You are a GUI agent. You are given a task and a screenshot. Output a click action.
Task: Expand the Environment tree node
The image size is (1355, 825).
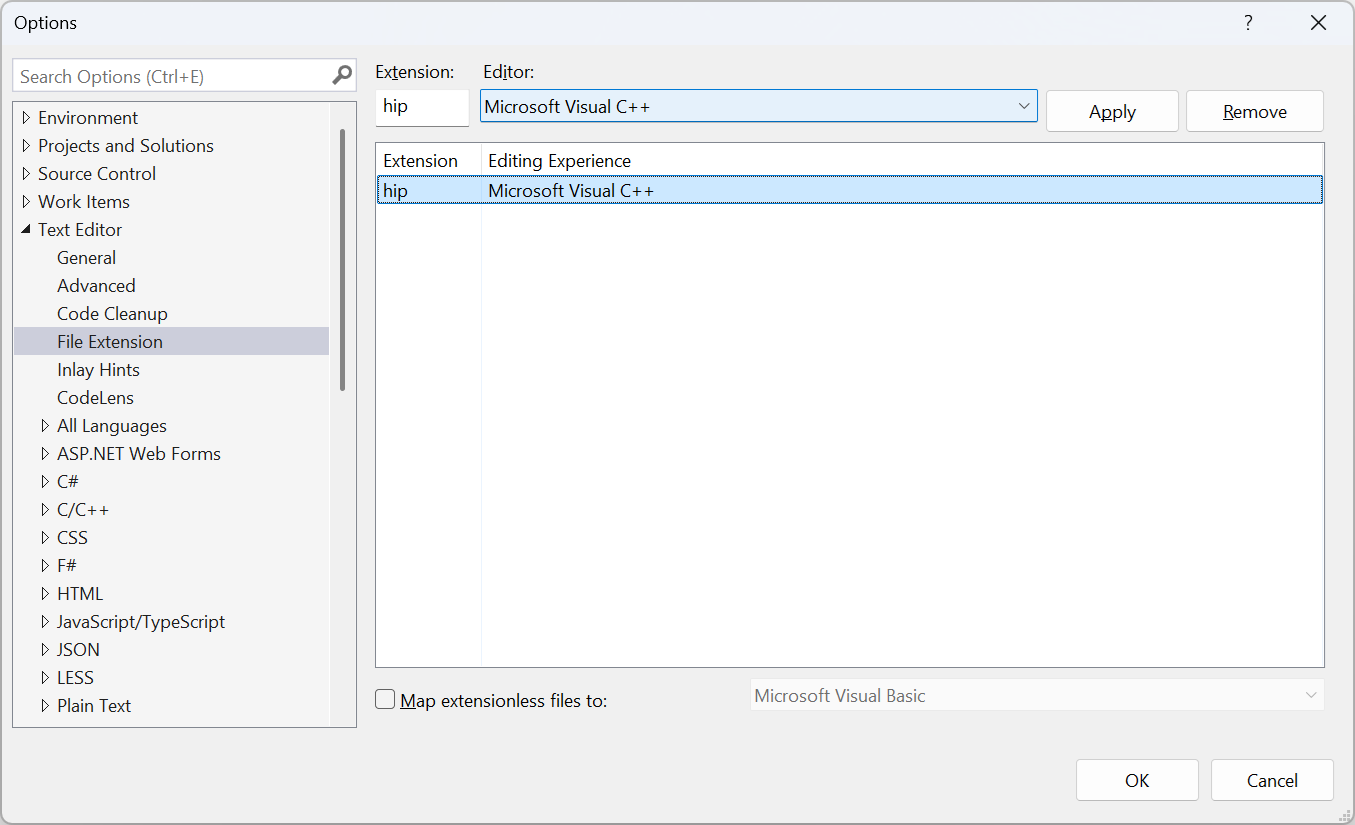(26, 118)
